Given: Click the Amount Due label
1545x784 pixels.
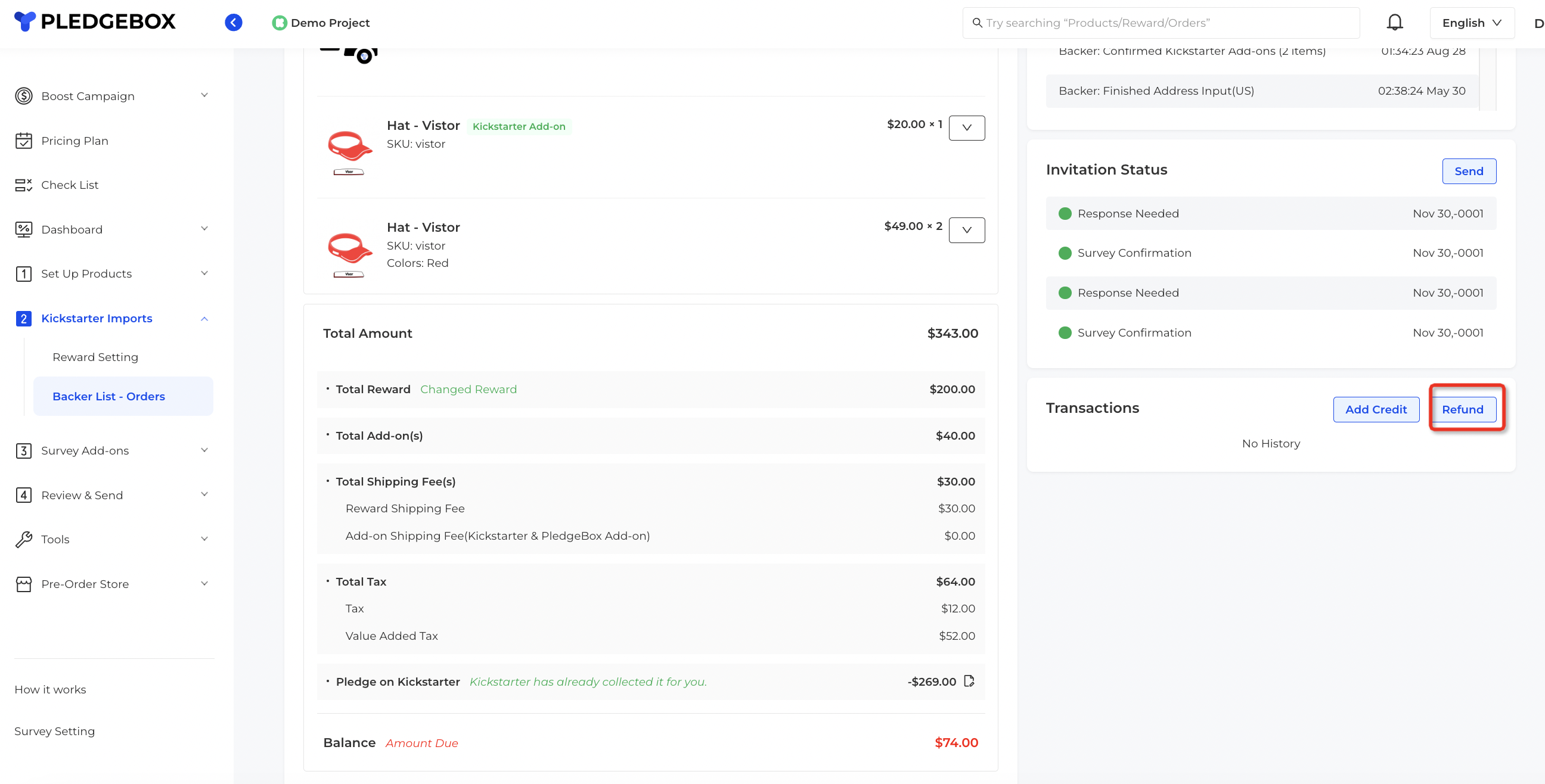Looking at the screenshot, I should [421, 743].
